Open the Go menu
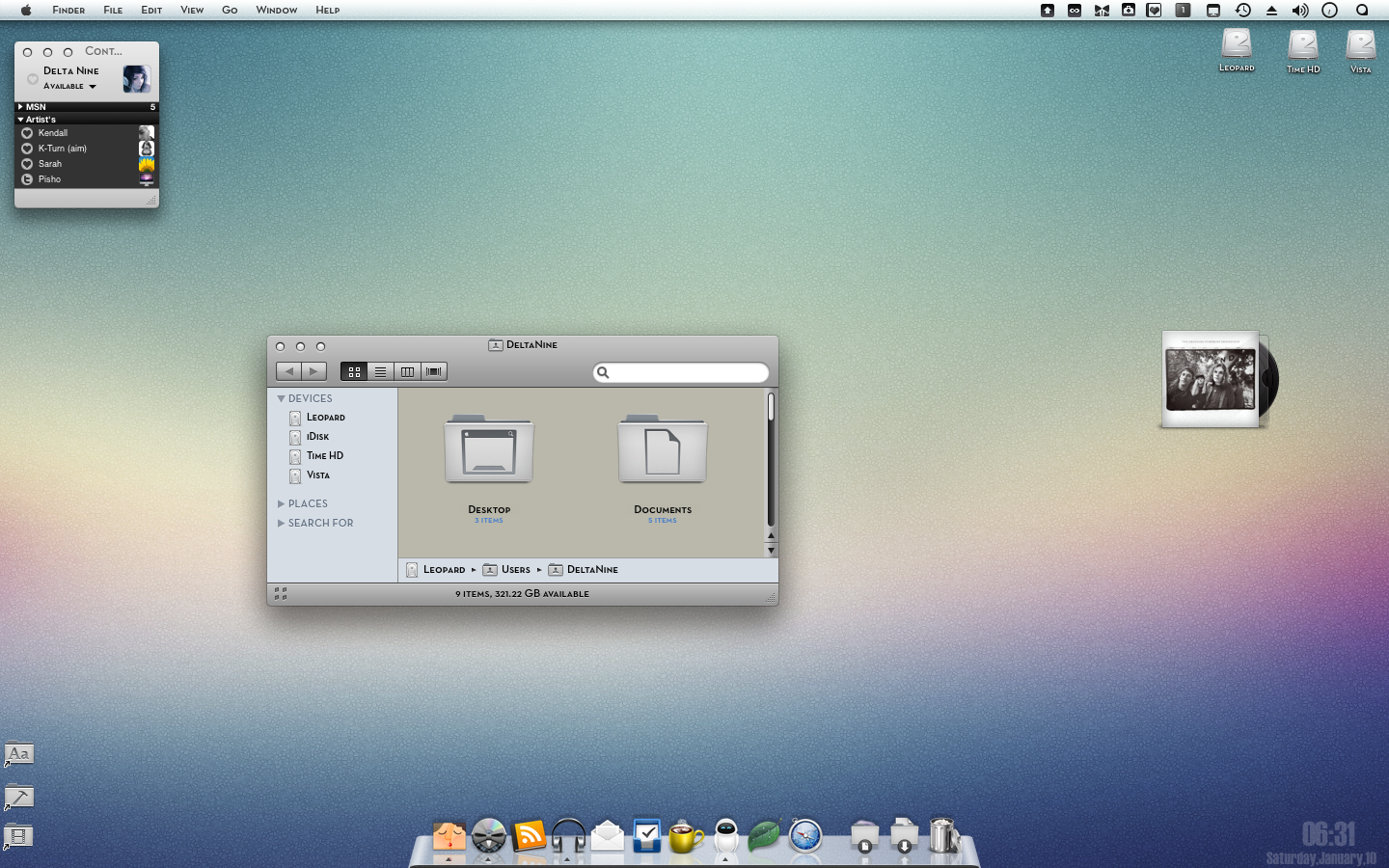The image size is (1389, 868). pos(230,10)
